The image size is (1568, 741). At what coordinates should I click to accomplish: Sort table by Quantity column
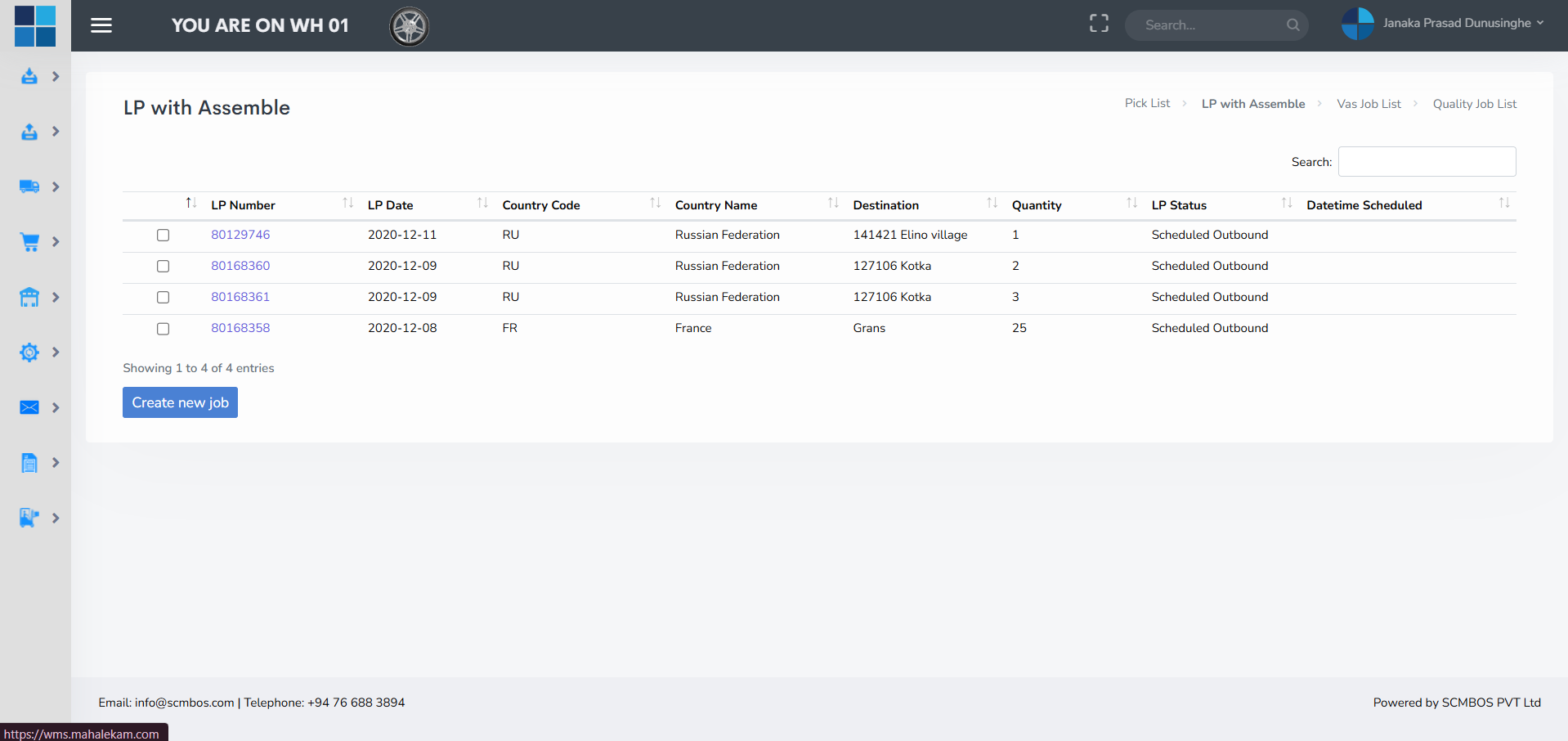click(1036, 205)
